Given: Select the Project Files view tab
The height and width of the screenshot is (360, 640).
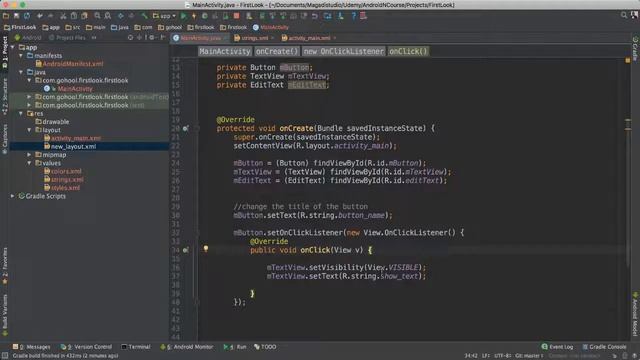Looking at the screenshot, I should click(x=67, y=38).
